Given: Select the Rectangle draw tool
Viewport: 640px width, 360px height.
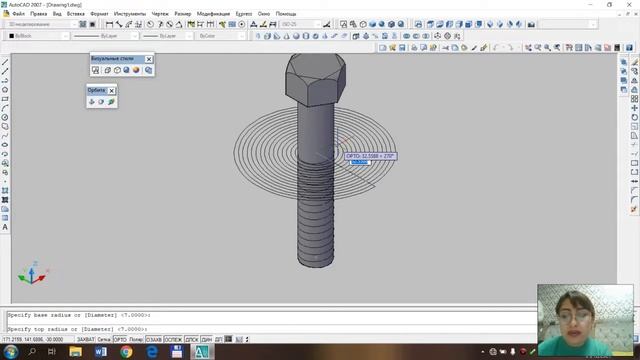Looking at the screenshot, I should tap(5, 99).
